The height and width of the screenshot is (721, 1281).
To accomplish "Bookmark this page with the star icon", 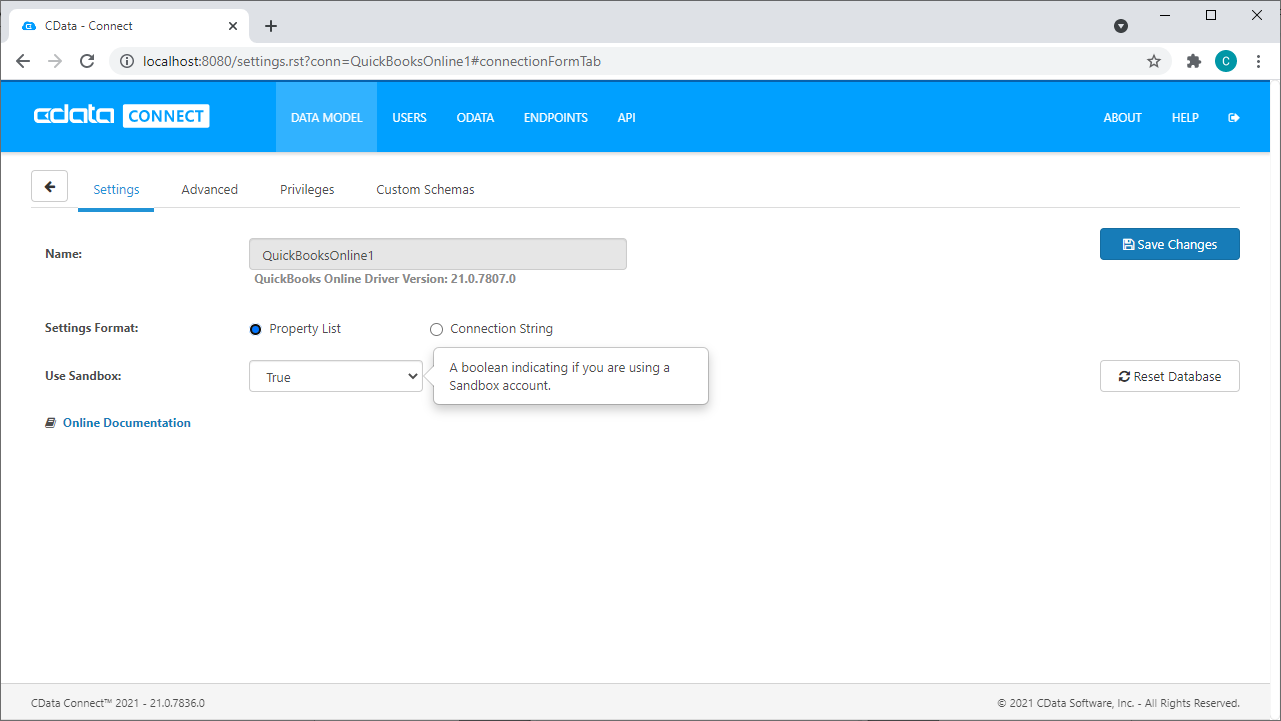I will click(x=1154, y=61).
